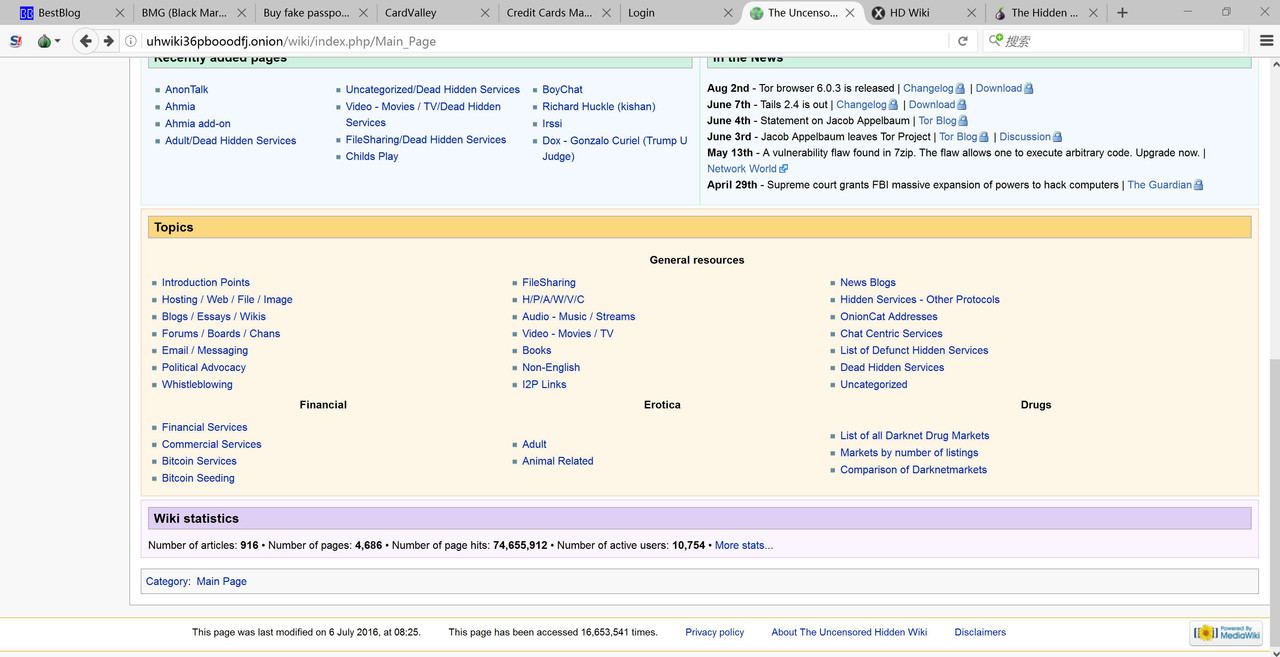This screenshot has width=1280, height=657.
Task: Open the Privacy policy footer link
Action: tap(714, 633)
